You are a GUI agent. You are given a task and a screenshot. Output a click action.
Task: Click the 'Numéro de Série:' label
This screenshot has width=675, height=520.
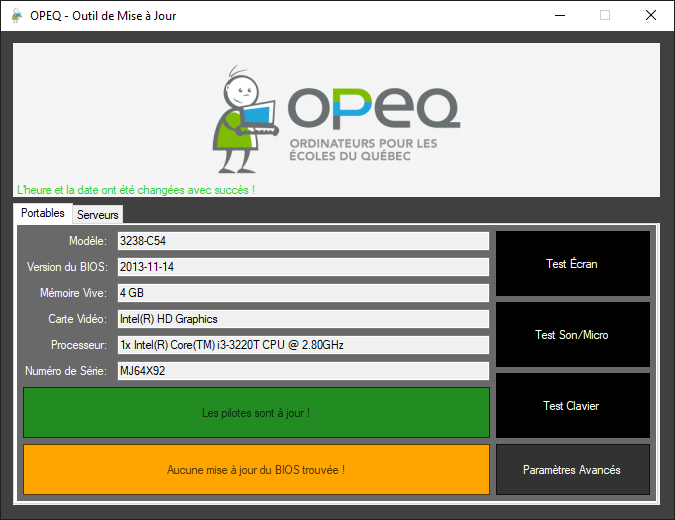click(x=66, y=371)
